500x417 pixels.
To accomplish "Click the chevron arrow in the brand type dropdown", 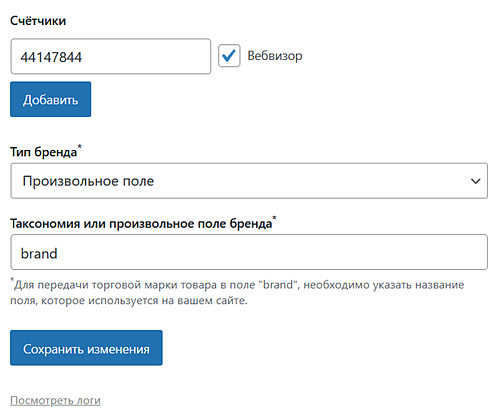I will 475,181.
